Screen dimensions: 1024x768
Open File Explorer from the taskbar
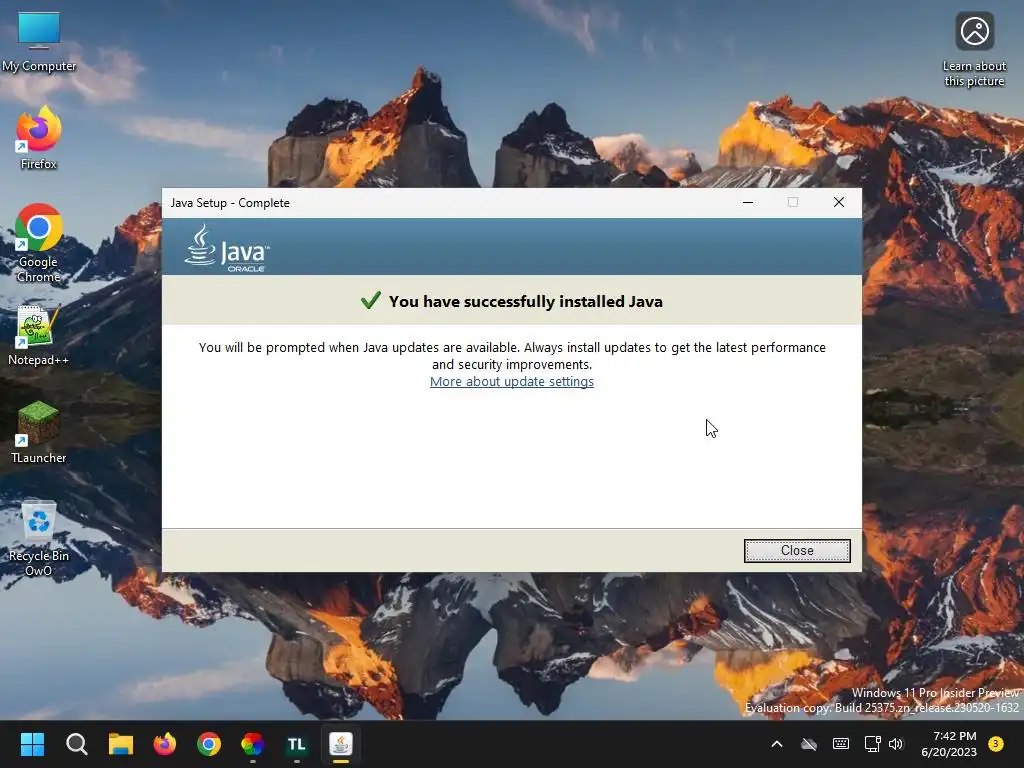click(121, 744)
